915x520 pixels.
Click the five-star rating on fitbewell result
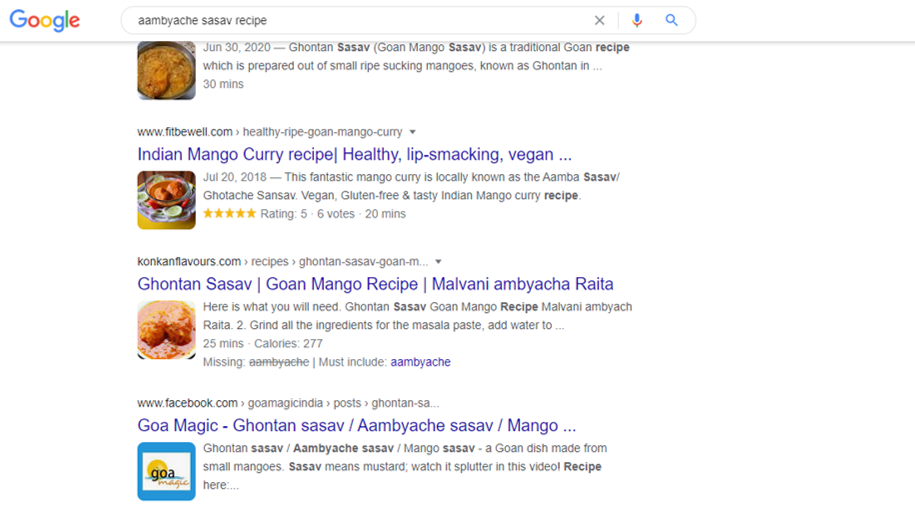(x=229, y=214)
